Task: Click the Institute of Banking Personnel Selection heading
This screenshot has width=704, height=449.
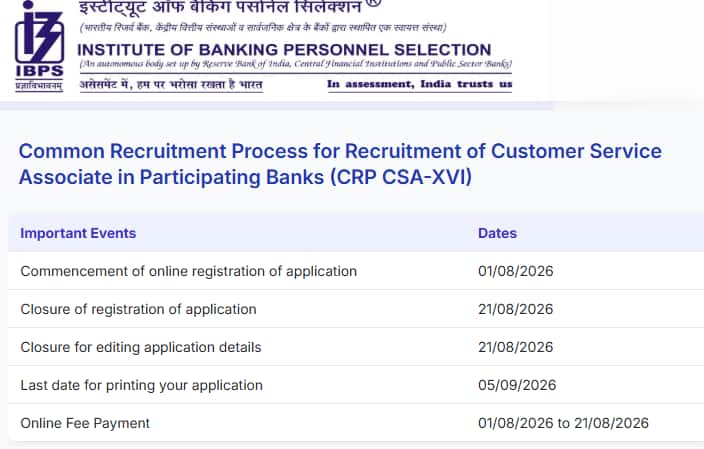Action: click(x=284, y=50)
